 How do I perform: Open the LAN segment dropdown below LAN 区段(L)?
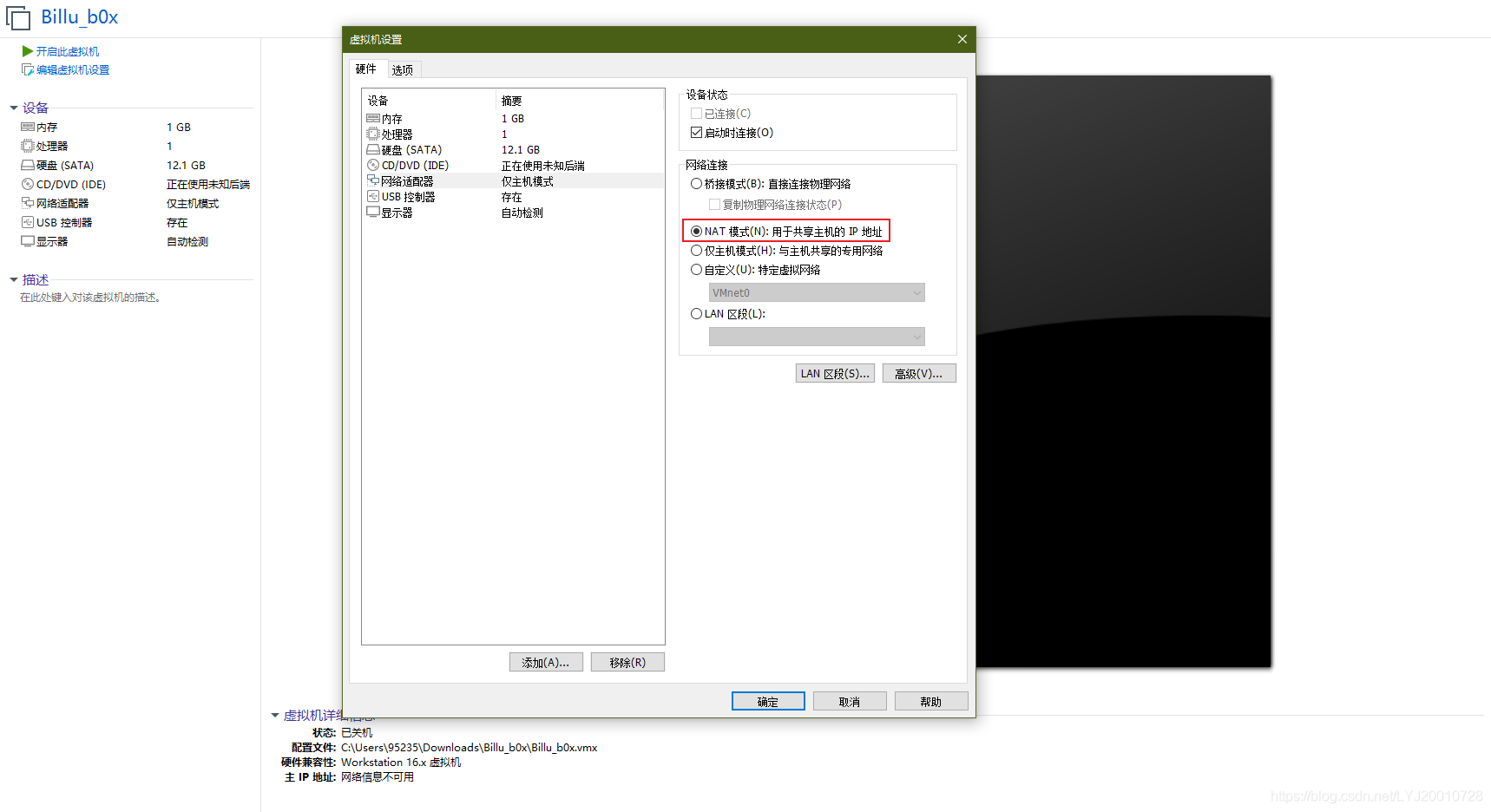click(x=817, y=337)
